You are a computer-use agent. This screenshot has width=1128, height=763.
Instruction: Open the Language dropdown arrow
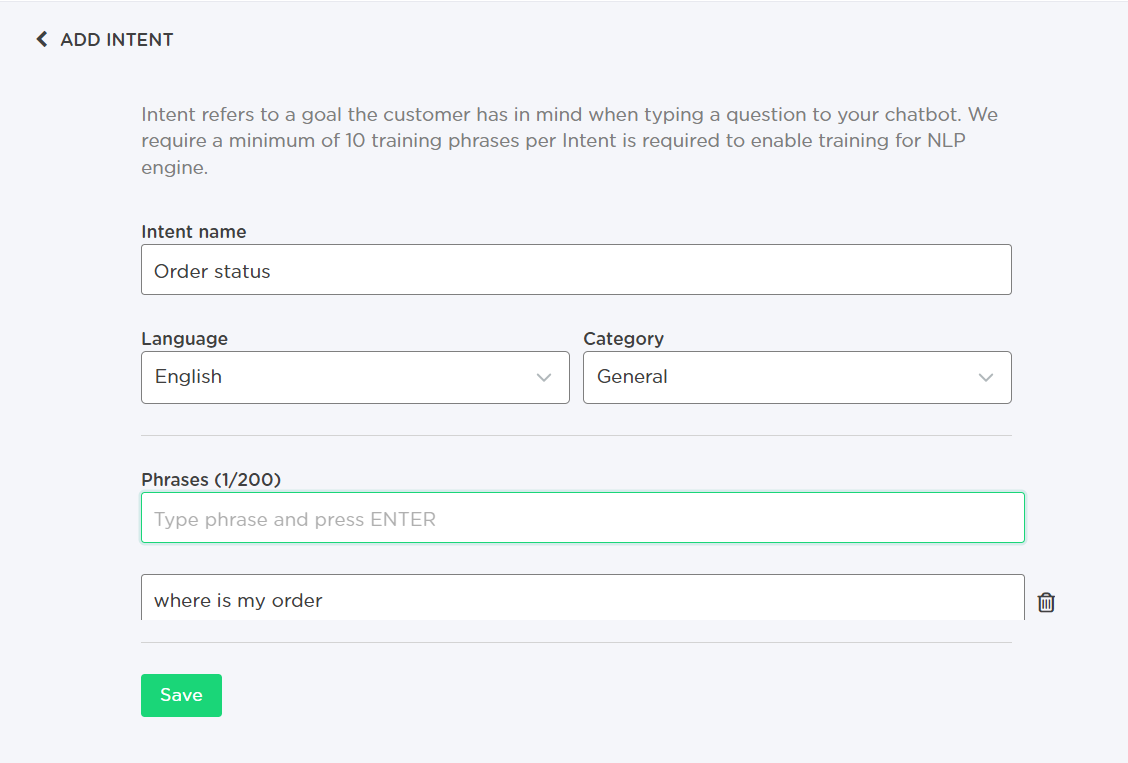544,378
